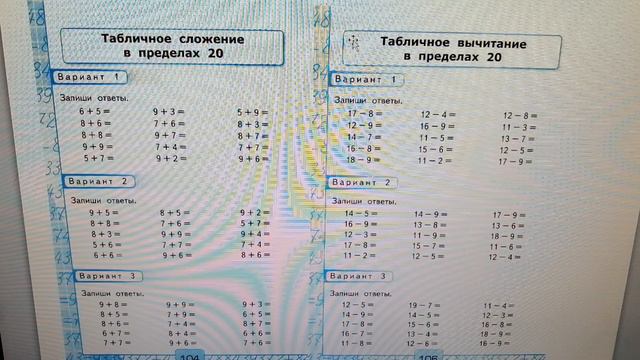The image size is (640, 360).
Task: Click '13 − 4 =' in subtraction Вариант 3
Action: [422, 334]
